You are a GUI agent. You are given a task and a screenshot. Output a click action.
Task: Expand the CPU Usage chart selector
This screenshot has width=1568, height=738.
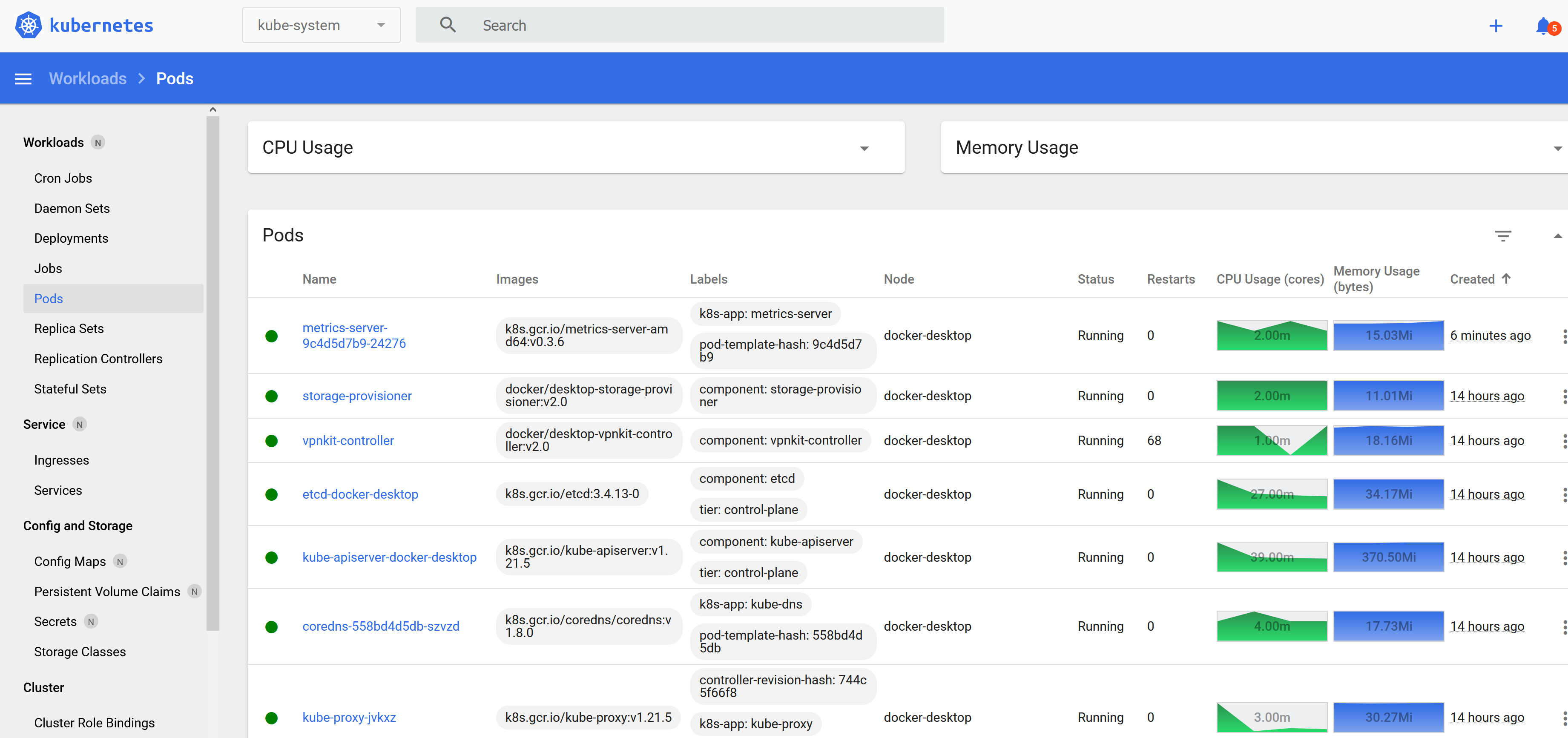click(865, 147)
